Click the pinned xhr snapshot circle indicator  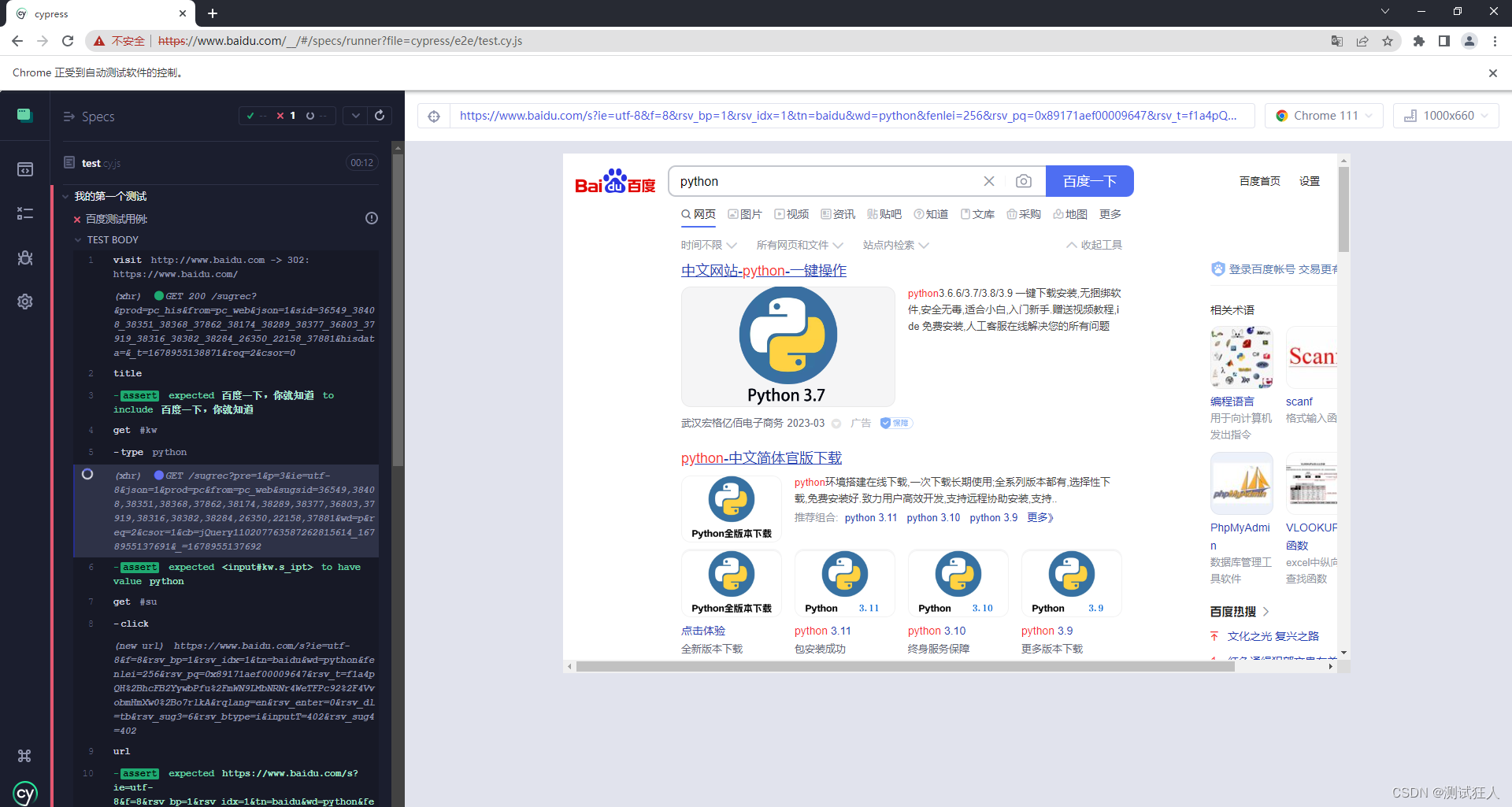tap(87, 474)
